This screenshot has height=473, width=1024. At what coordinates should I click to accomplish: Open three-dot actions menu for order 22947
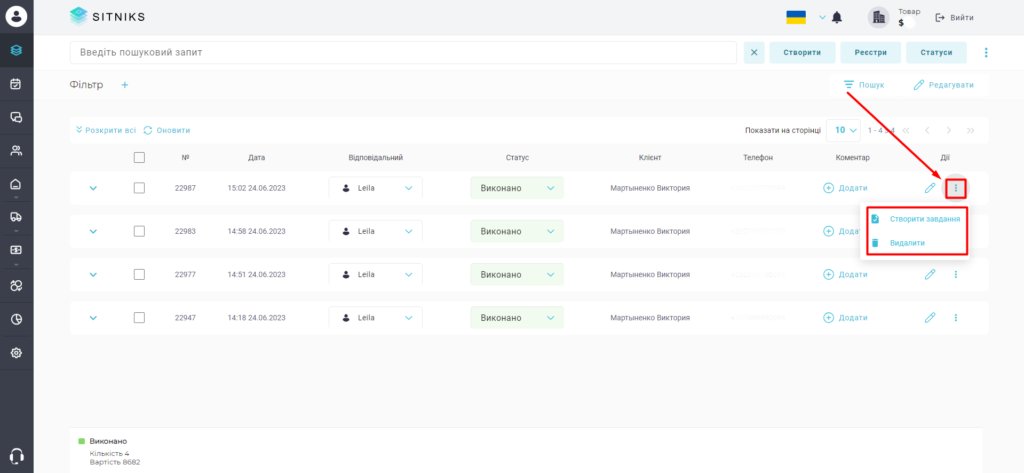pyautogui.click(x=955, y=318)
